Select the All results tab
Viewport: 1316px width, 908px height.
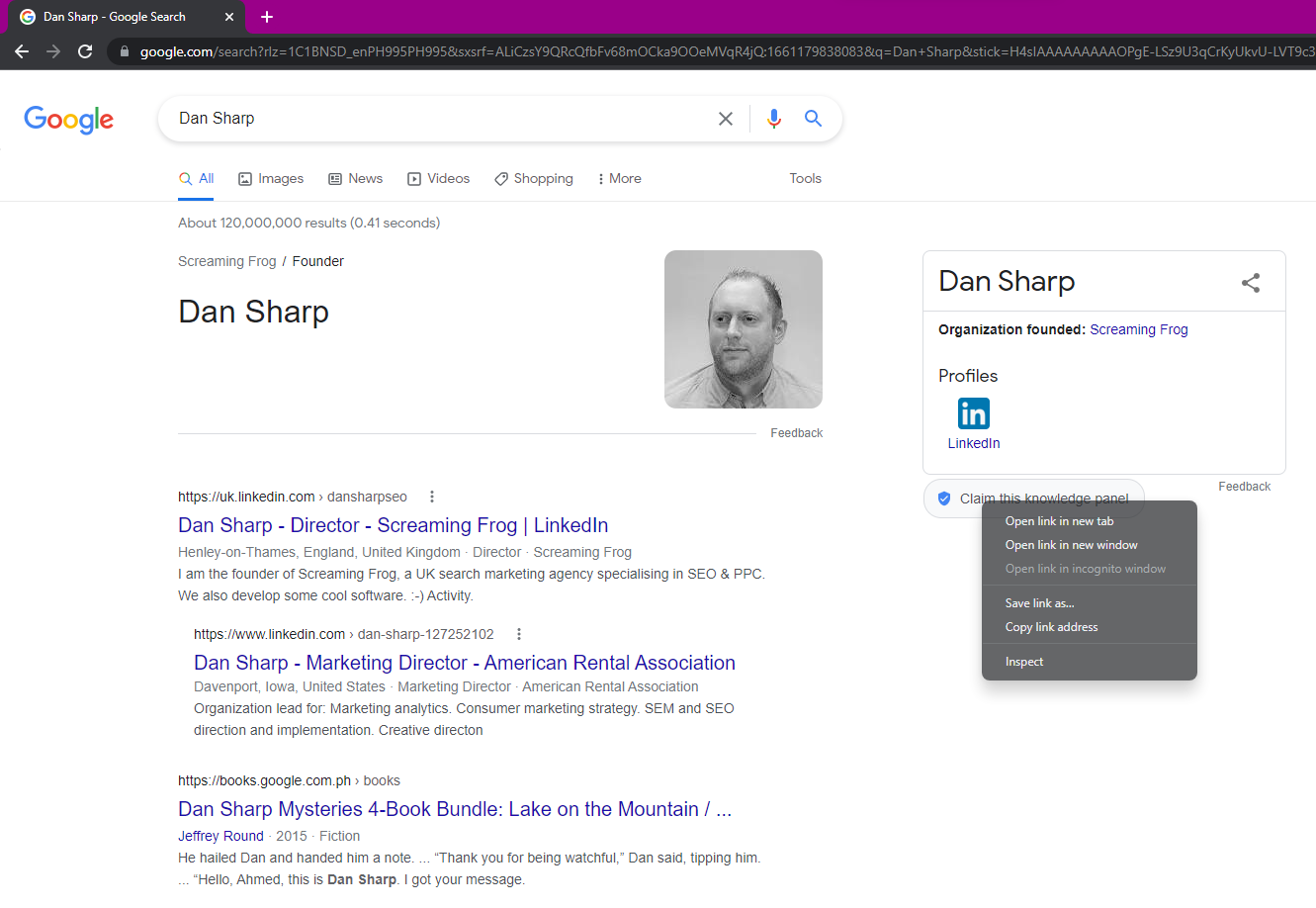(196, 179)
